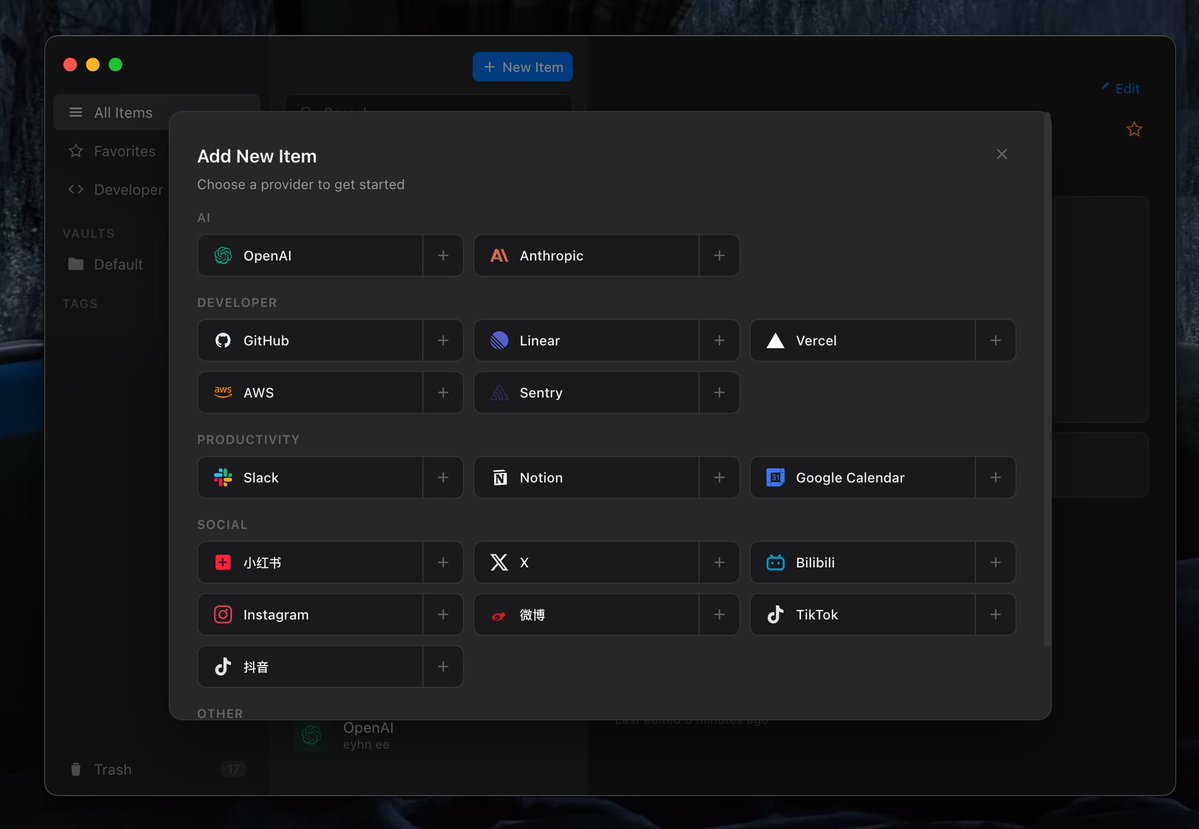This screenshot has width=1199, height=829.
Task: Click the plus button next to Google Calendar
Action: tap(995, 477)
